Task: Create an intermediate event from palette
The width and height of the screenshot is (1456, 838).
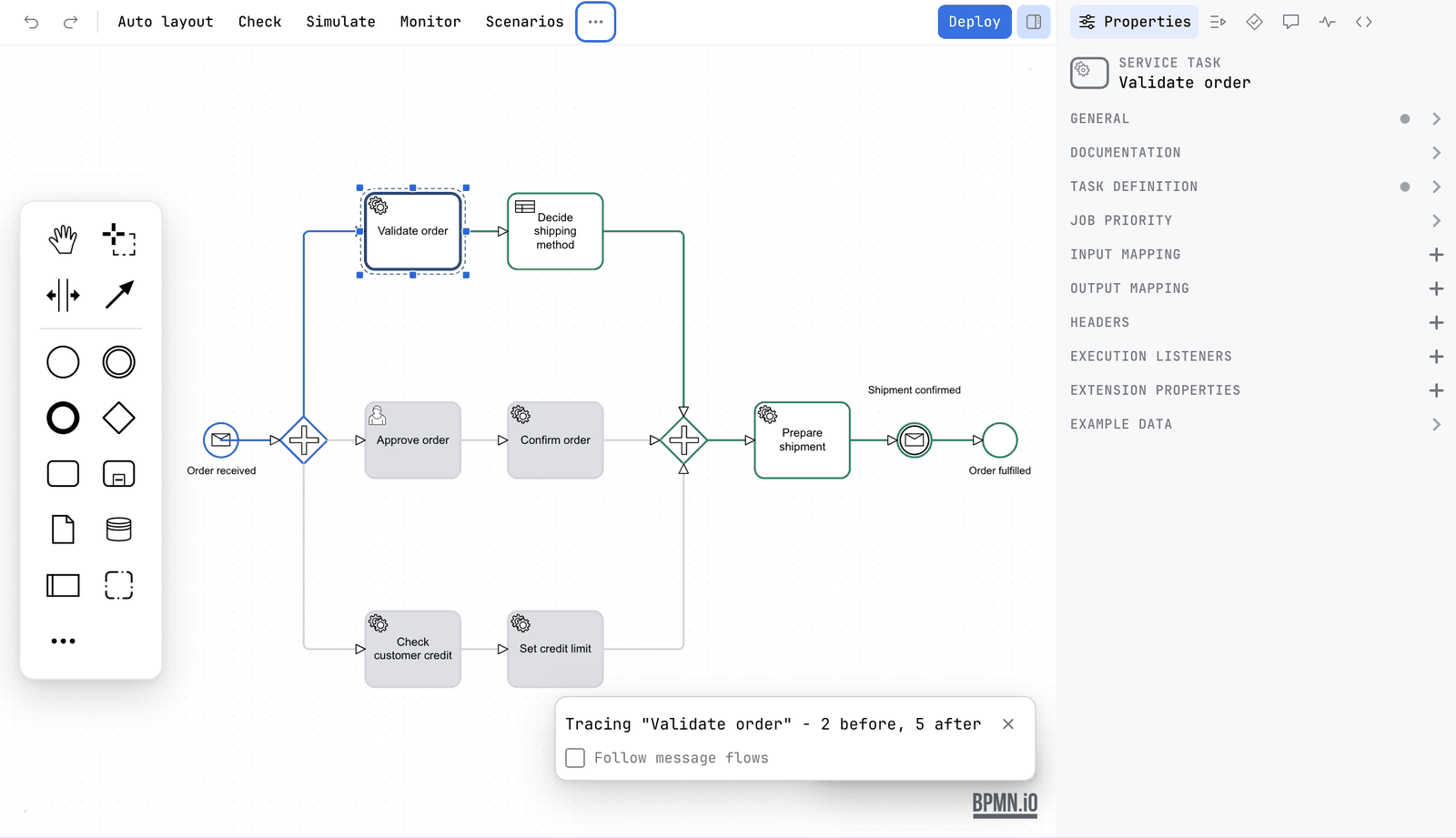Action: [119, 362]
